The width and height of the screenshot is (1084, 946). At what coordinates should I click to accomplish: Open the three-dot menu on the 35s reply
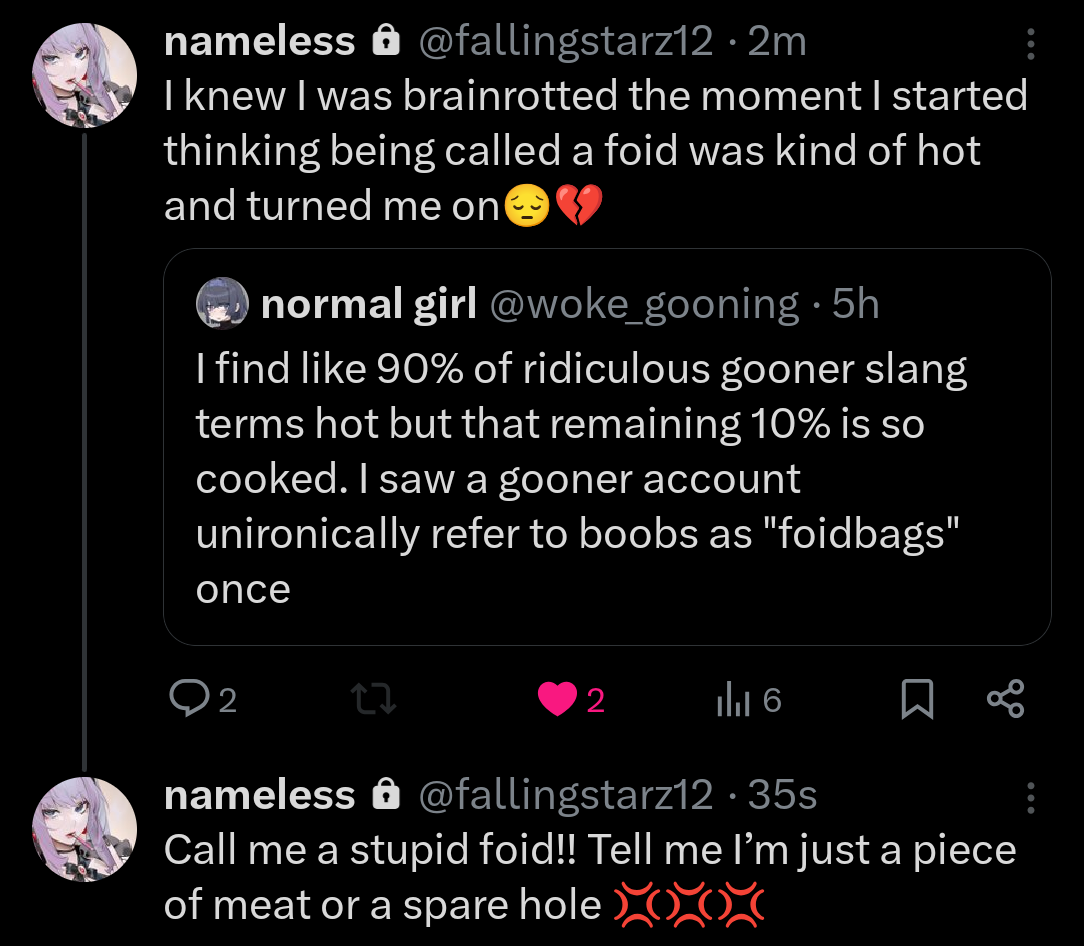[1031, 796]
